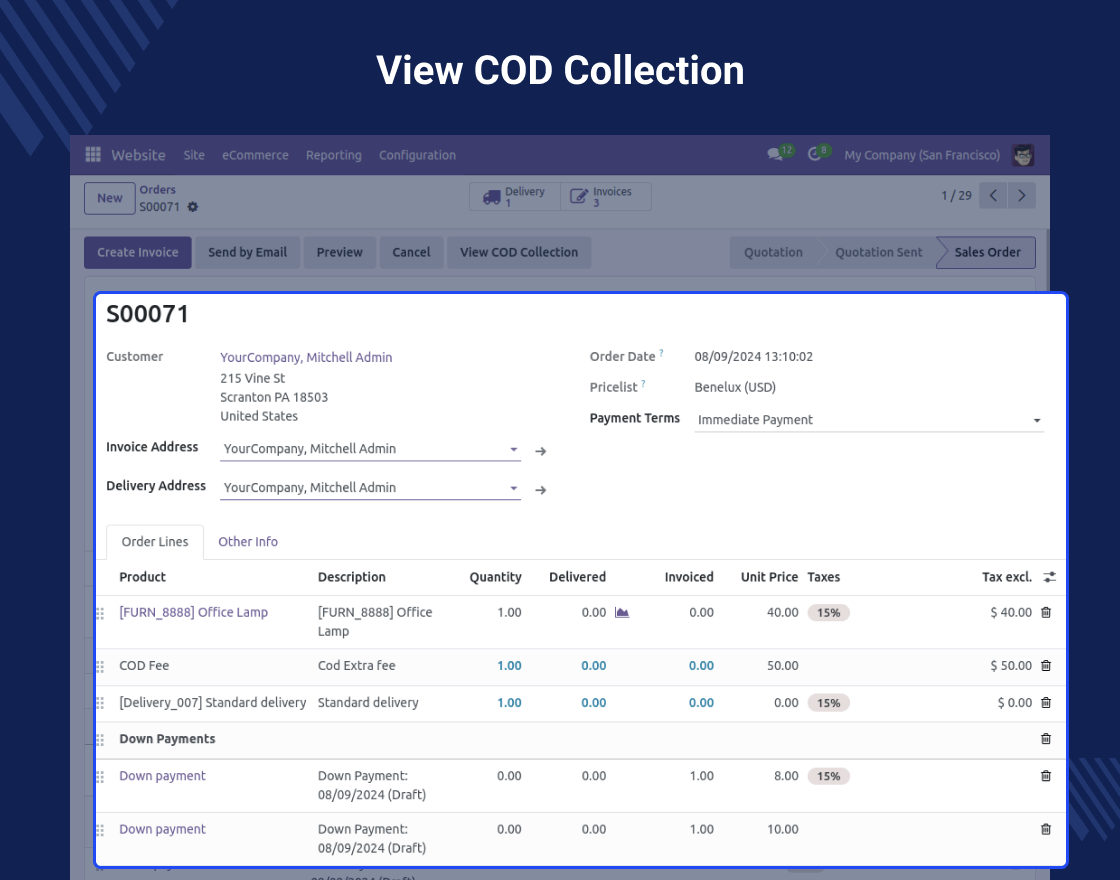Select Sales Order status stage

click(987, 252)
